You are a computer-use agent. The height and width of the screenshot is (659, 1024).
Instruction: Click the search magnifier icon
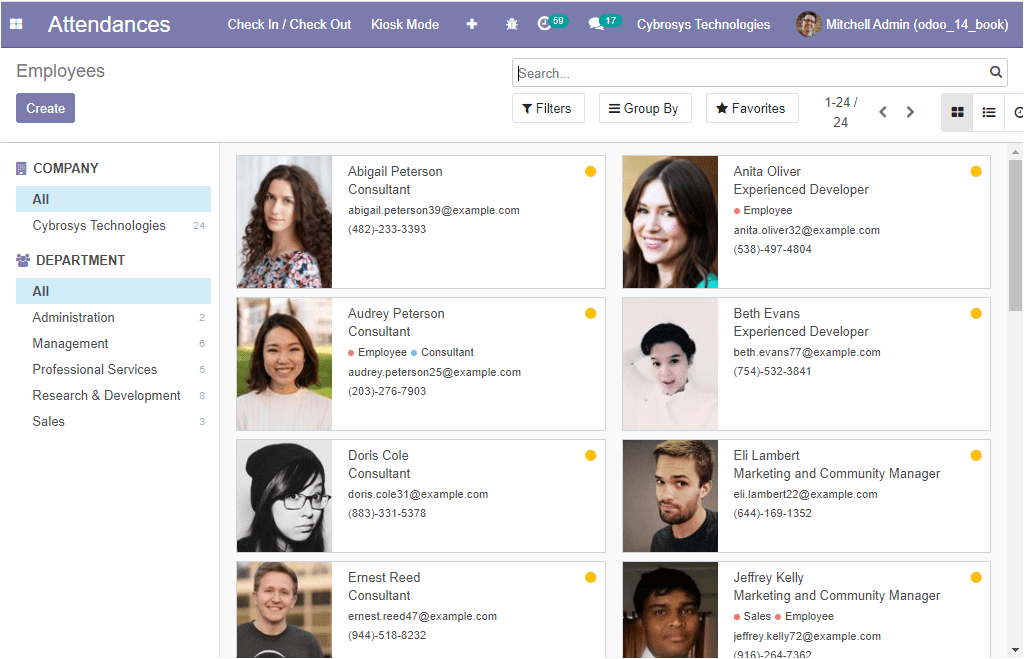click(995, 72)
